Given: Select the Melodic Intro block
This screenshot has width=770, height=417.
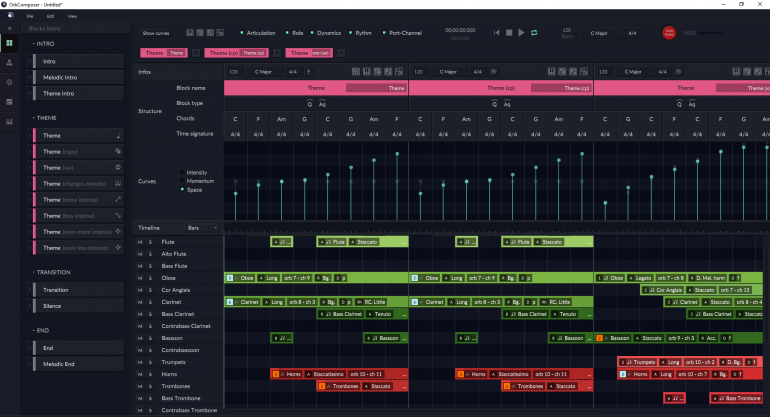Looking at the screenshot, I should pyautogui.click(x=78, y=78).
